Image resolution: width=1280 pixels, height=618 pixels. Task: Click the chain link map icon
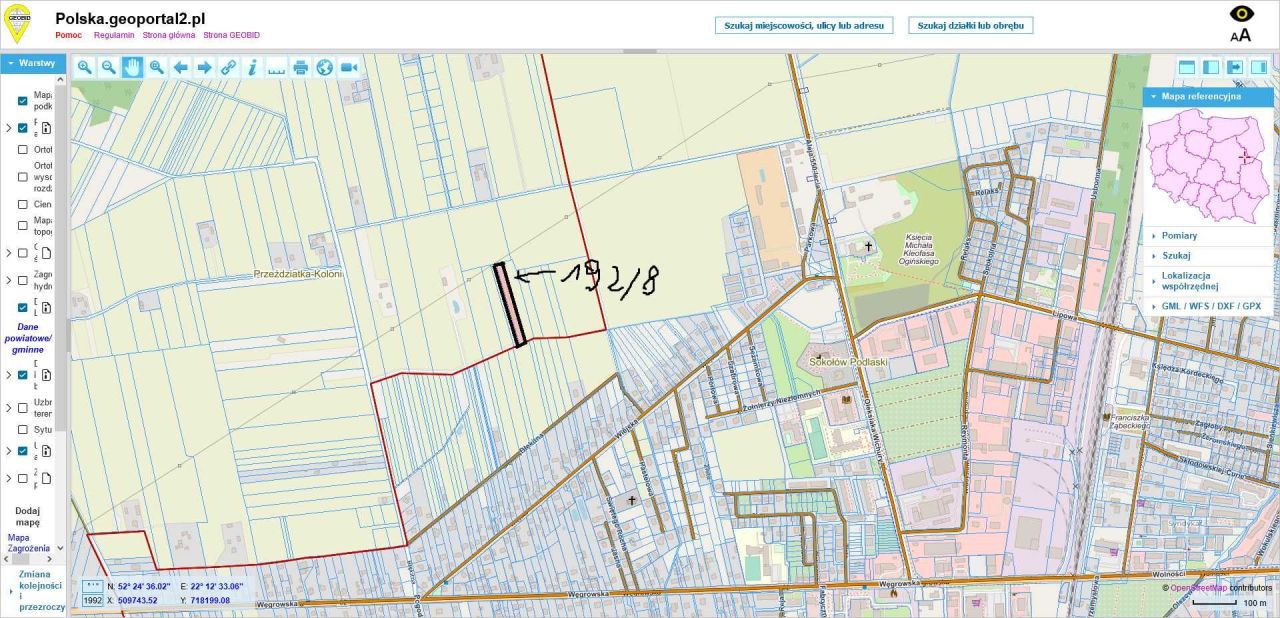click(229, 67)
